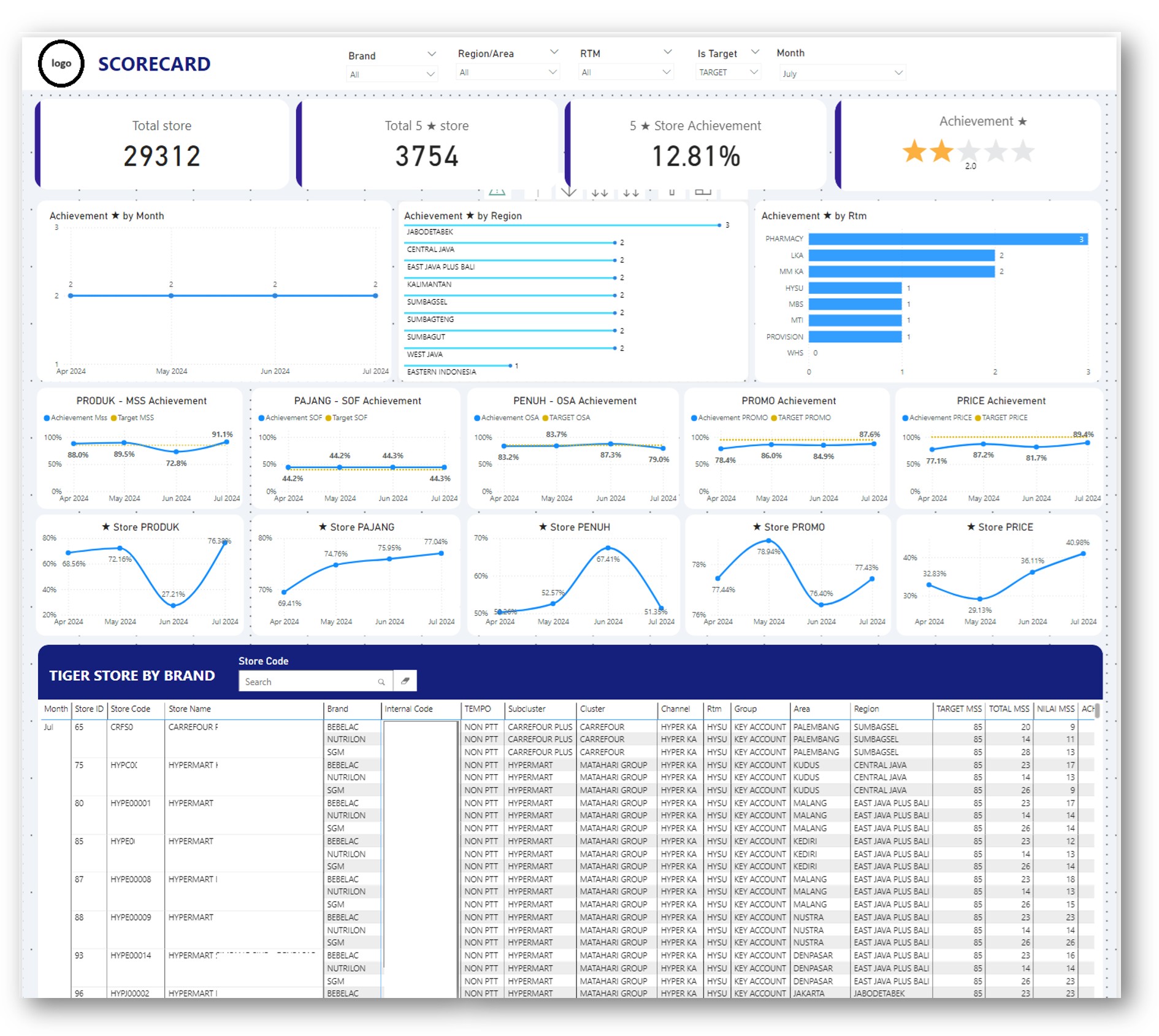Screen dimensions: 1159x1036
Task: Click the second double down-arrow icon
Action: [631, 193]
